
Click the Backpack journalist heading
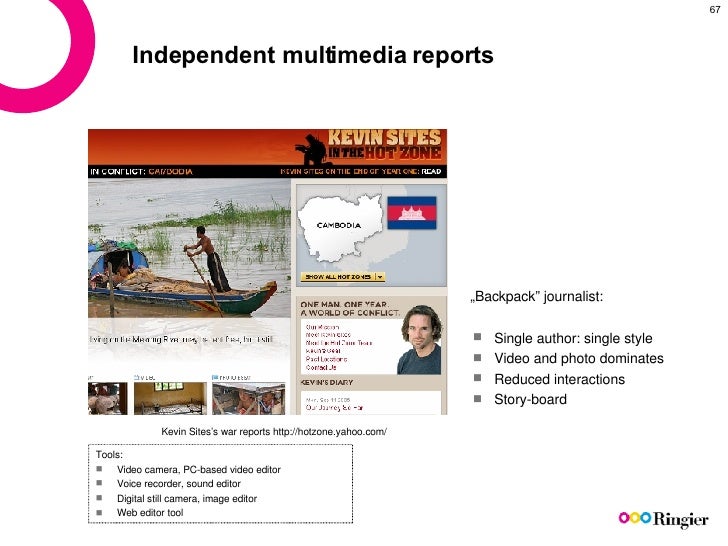pyautogui.click(x=537, y=296)
